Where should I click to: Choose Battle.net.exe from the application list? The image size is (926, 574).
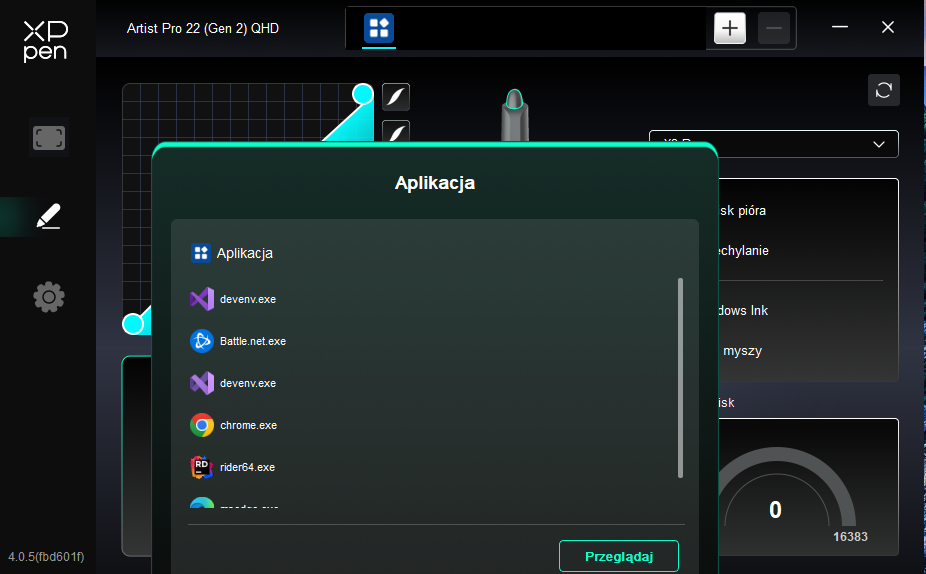[252, 341]
